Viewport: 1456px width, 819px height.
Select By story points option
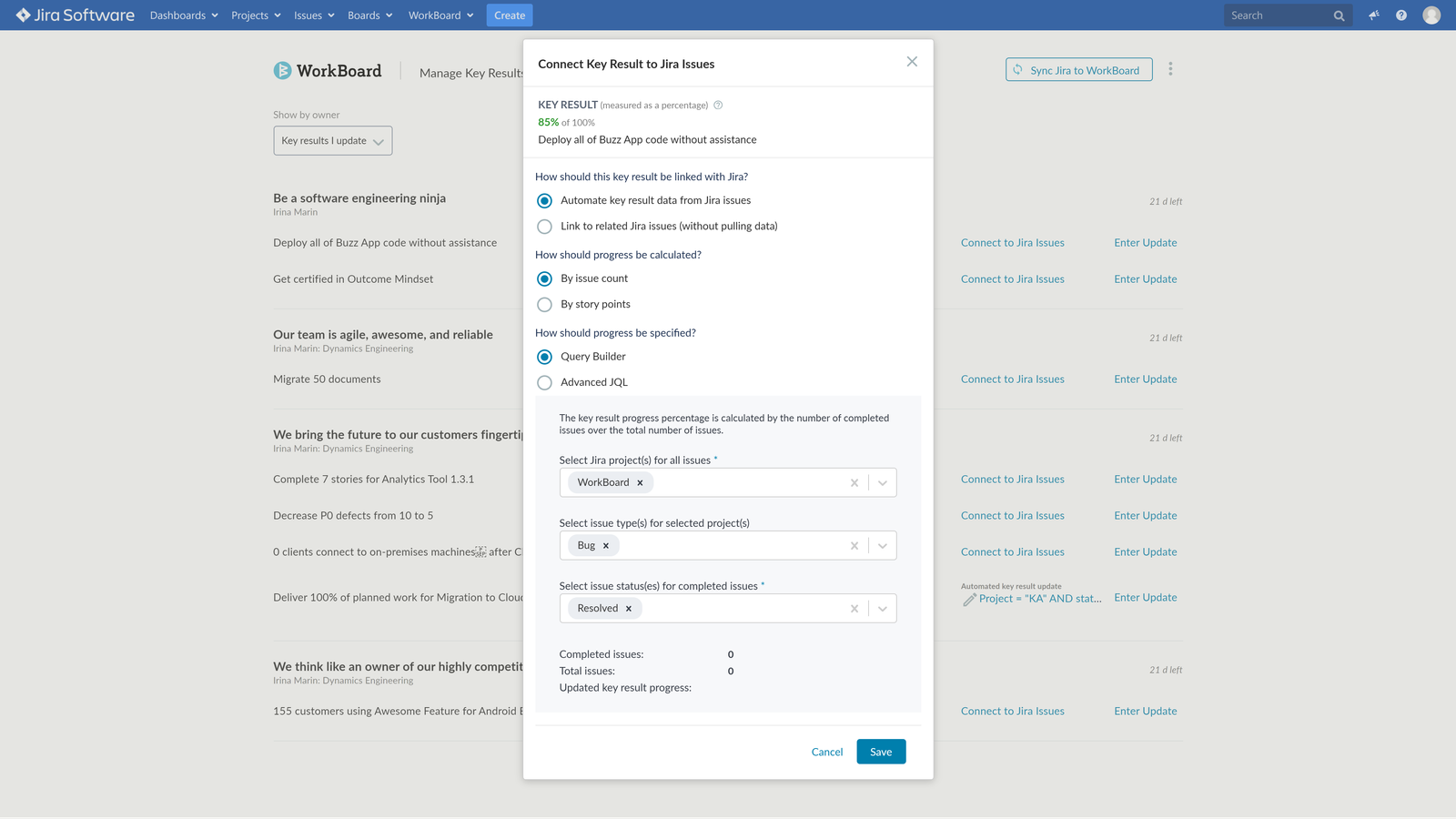544,304
